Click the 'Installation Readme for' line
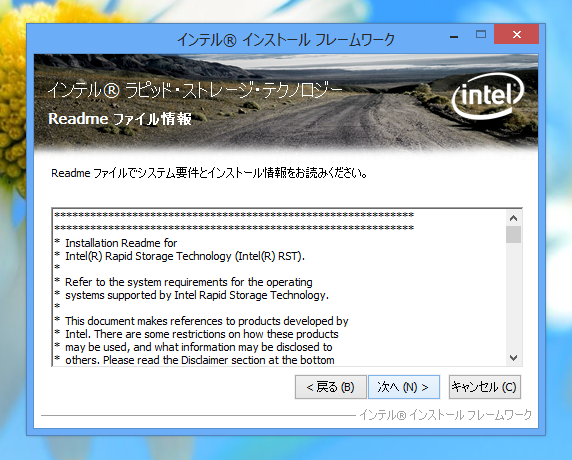572x460 pixels. point(121,243)
